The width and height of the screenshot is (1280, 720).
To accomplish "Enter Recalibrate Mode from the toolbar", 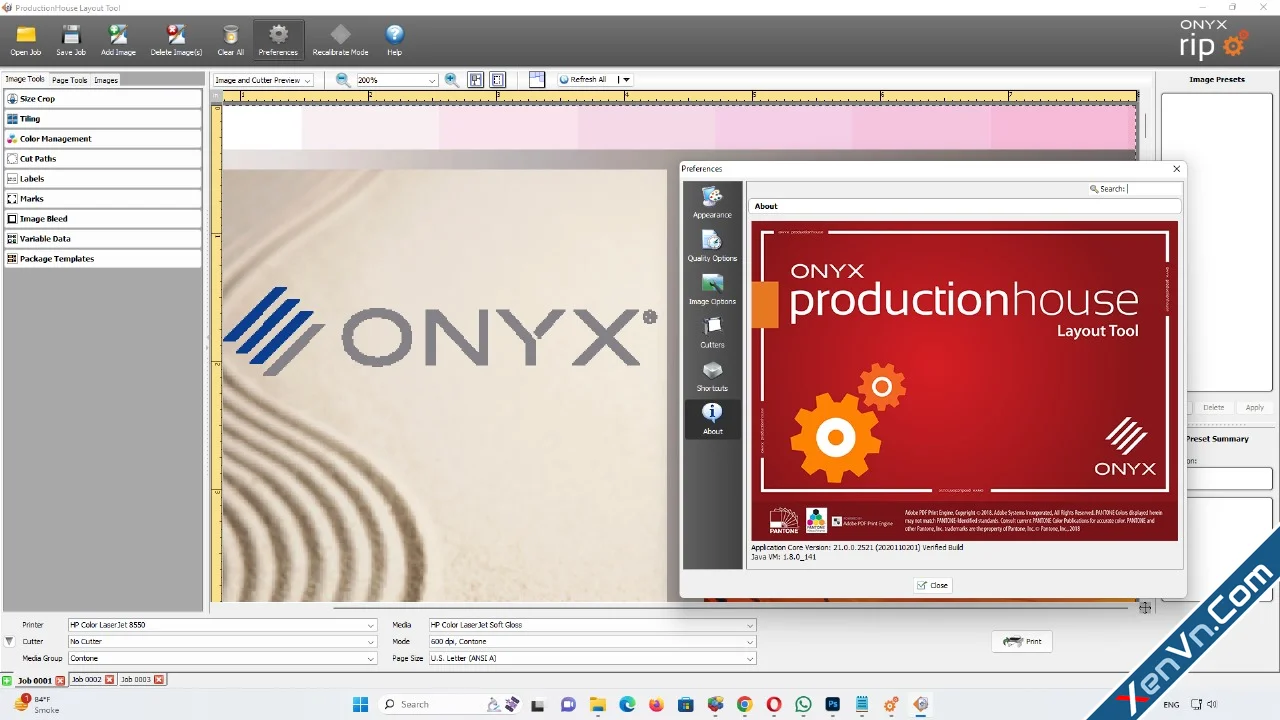I will [340, 40].
